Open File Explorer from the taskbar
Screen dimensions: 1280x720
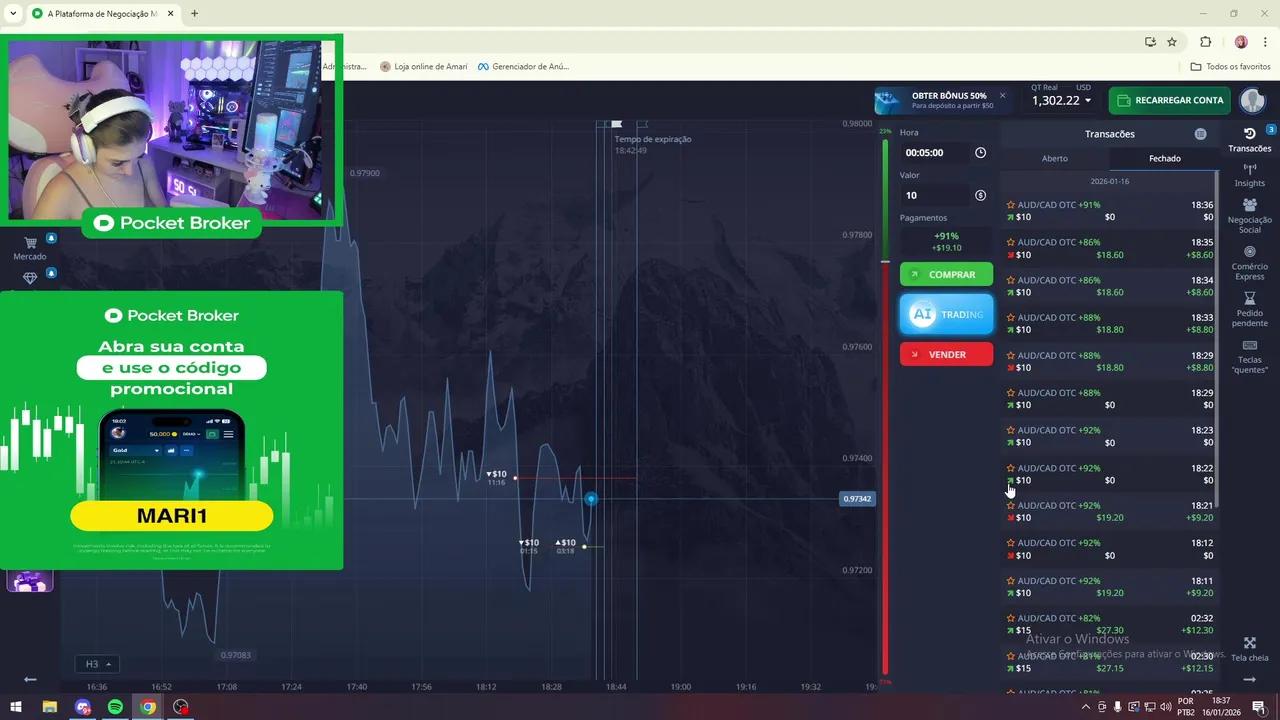point(49,707)
